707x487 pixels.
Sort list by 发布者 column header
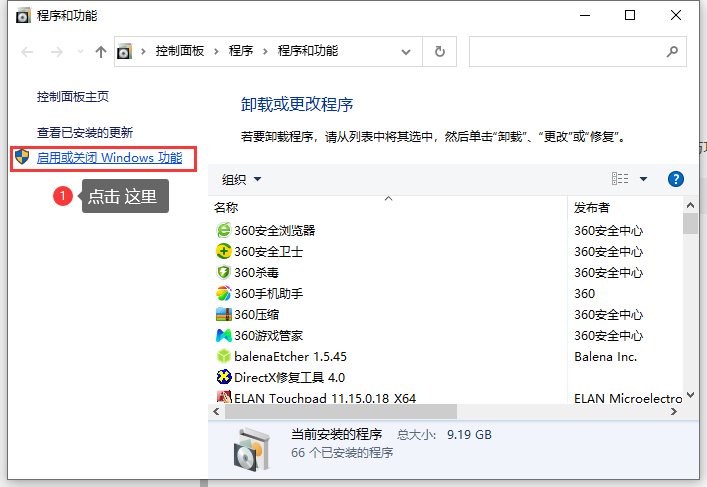(592, 207)
